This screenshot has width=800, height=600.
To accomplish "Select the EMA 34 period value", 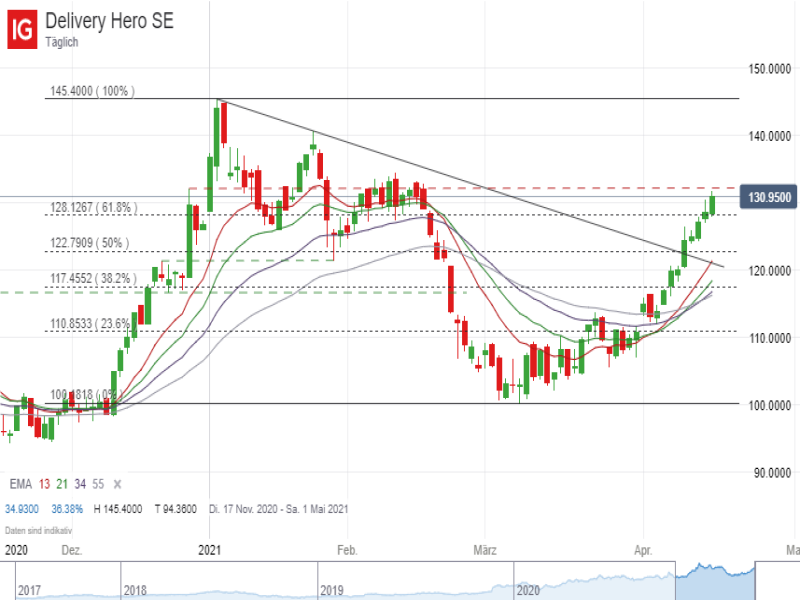I will click(x=80, y=484).
